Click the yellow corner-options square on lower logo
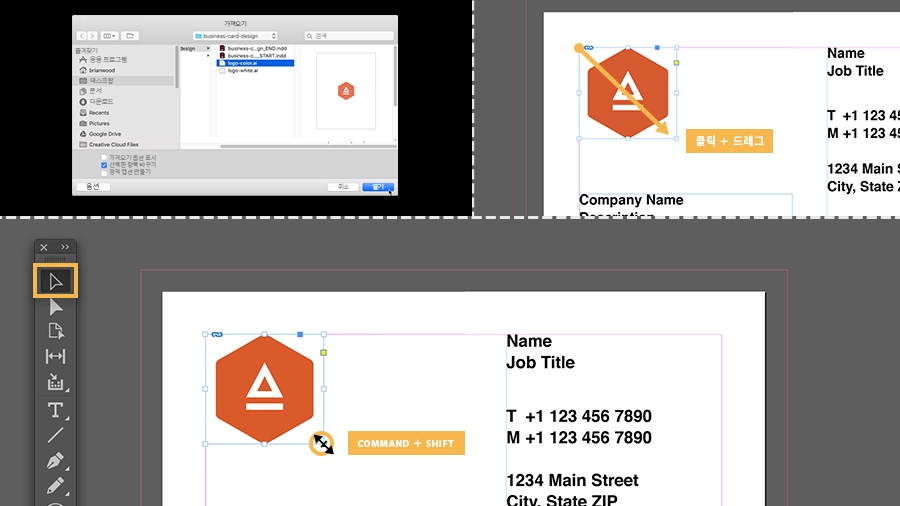The image size is (900, 506). pyautogui.click(x=324, y=353)
